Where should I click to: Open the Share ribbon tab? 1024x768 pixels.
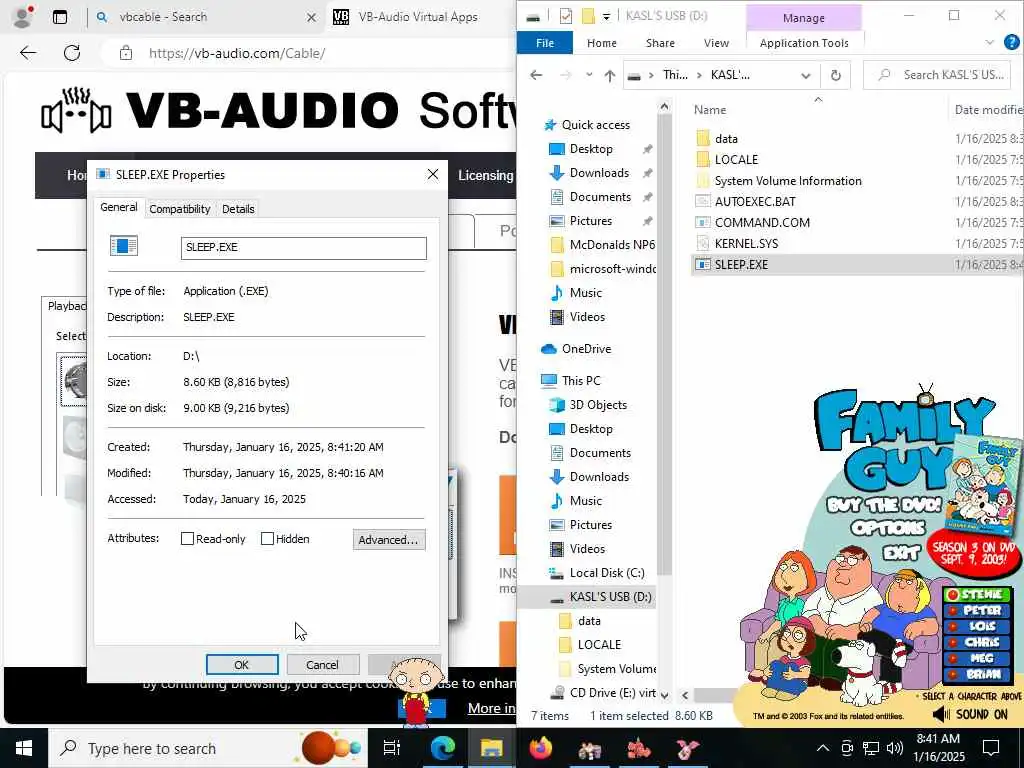660,43
